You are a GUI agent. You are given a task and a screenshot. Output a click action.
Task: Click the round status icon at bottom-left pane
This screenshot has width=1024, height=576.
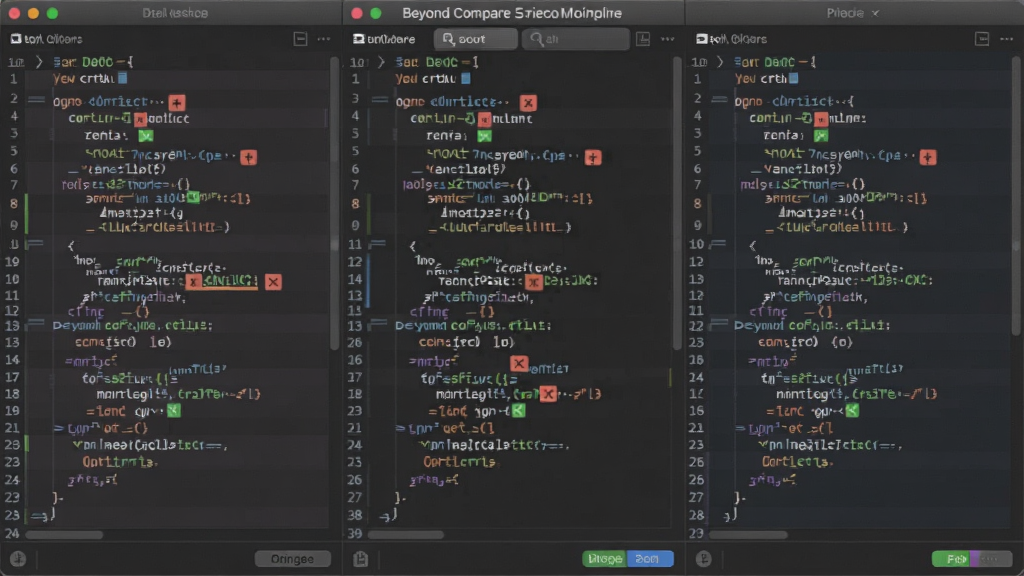pos(18,559)
